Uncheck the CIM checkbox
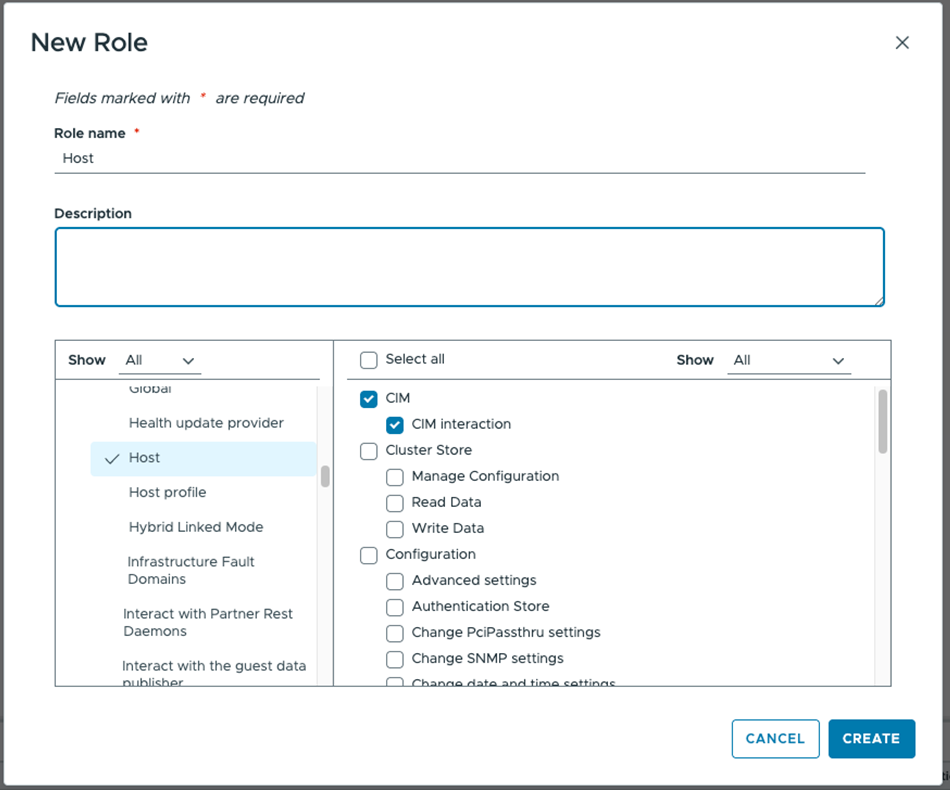950x790 pixels. tap(368, 399)
